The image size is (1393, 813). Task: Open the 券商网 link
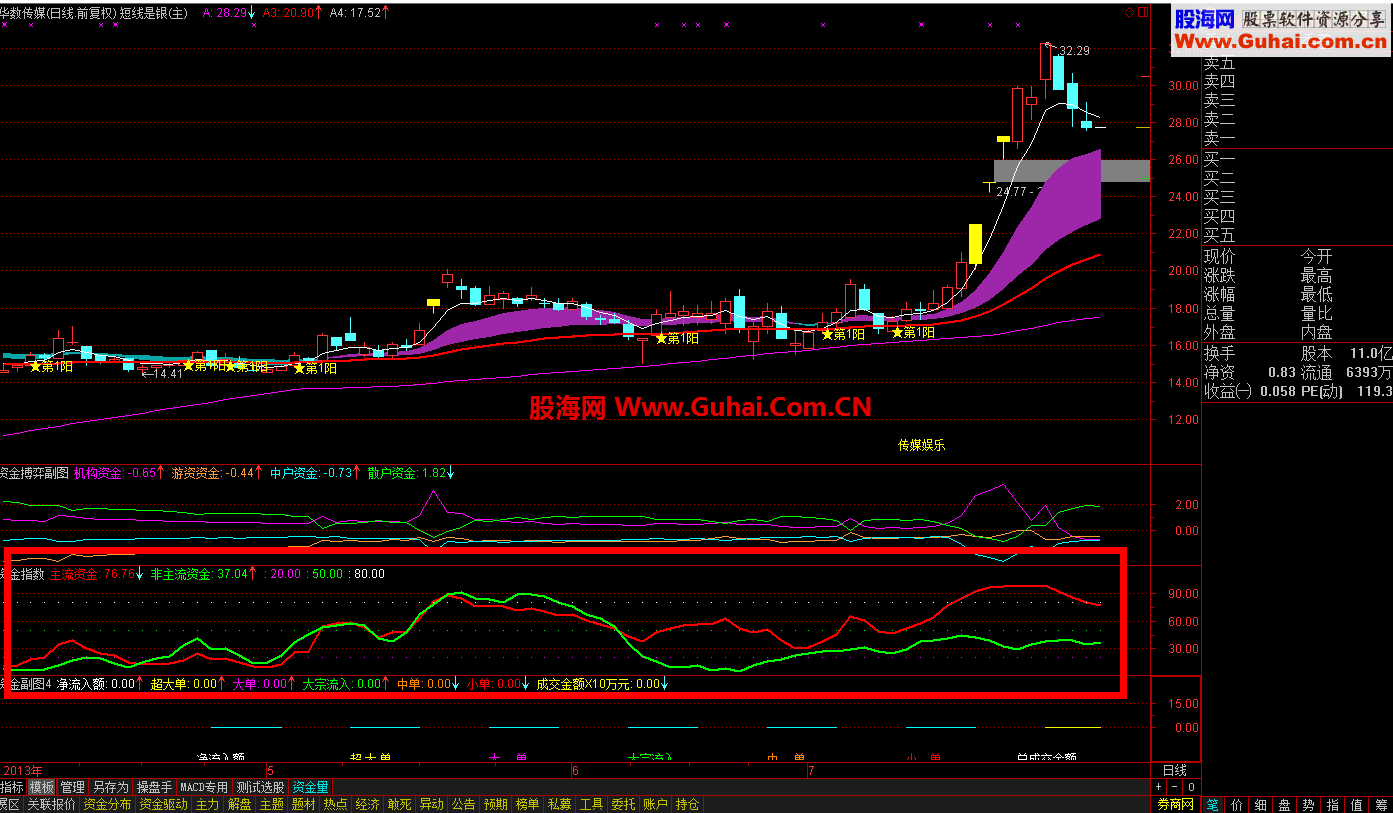[1176, 804]
